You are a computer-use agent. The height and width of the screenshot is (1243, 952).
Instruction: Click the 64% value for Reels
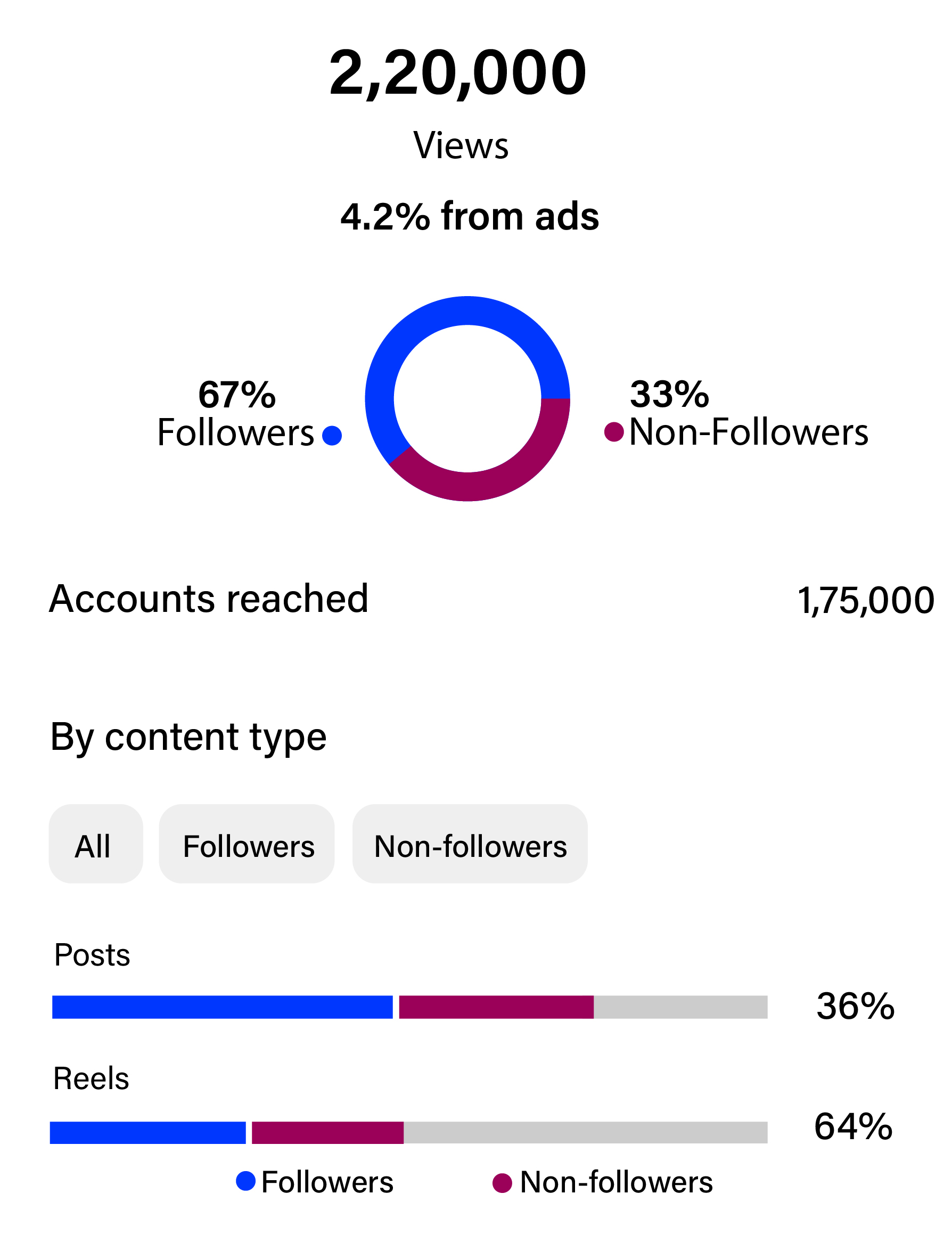pos(853,1126)
